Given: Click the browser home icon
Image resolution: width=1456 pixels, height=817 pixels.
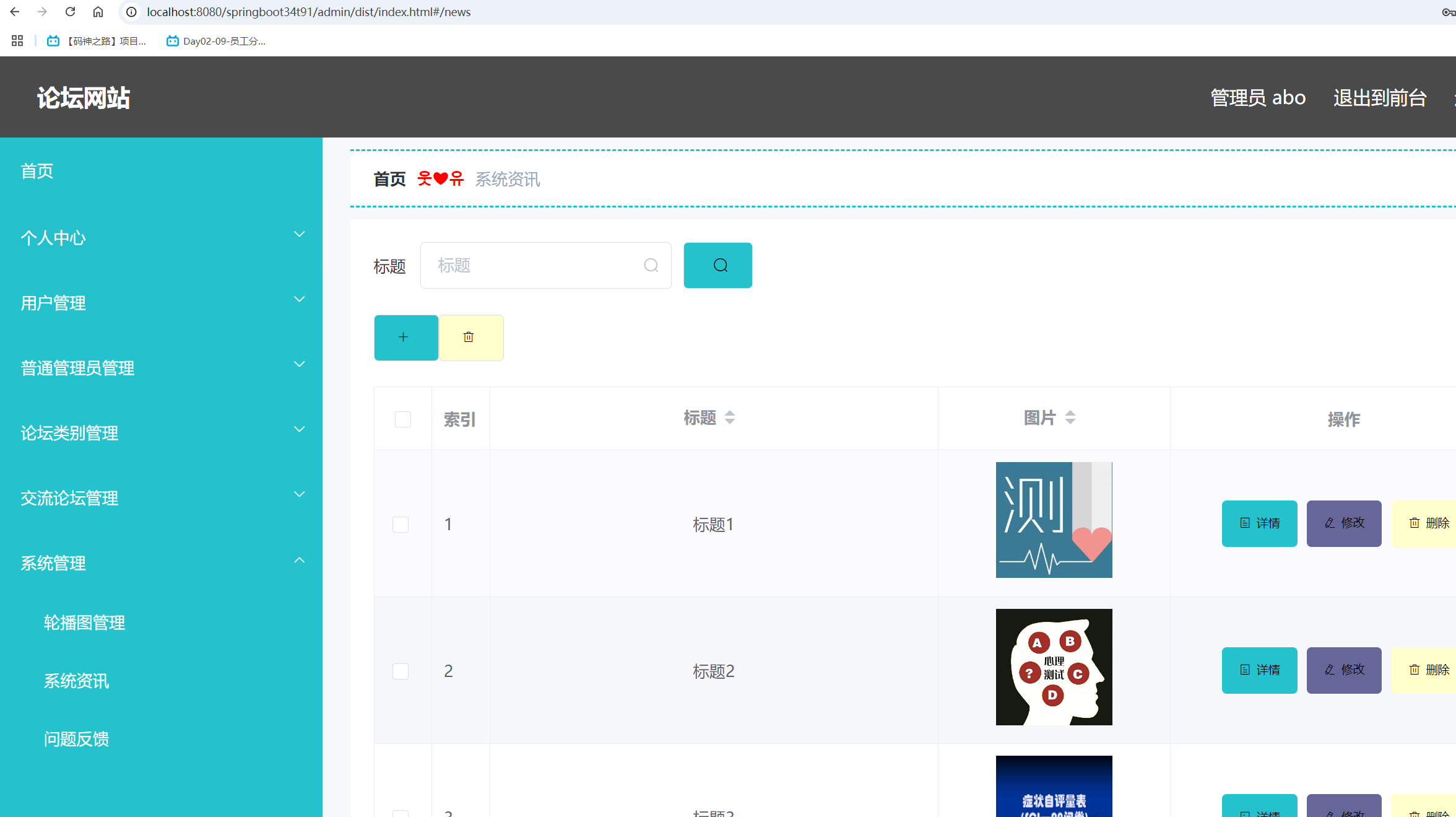Looking at the screenshot, I should click(98, 11).
